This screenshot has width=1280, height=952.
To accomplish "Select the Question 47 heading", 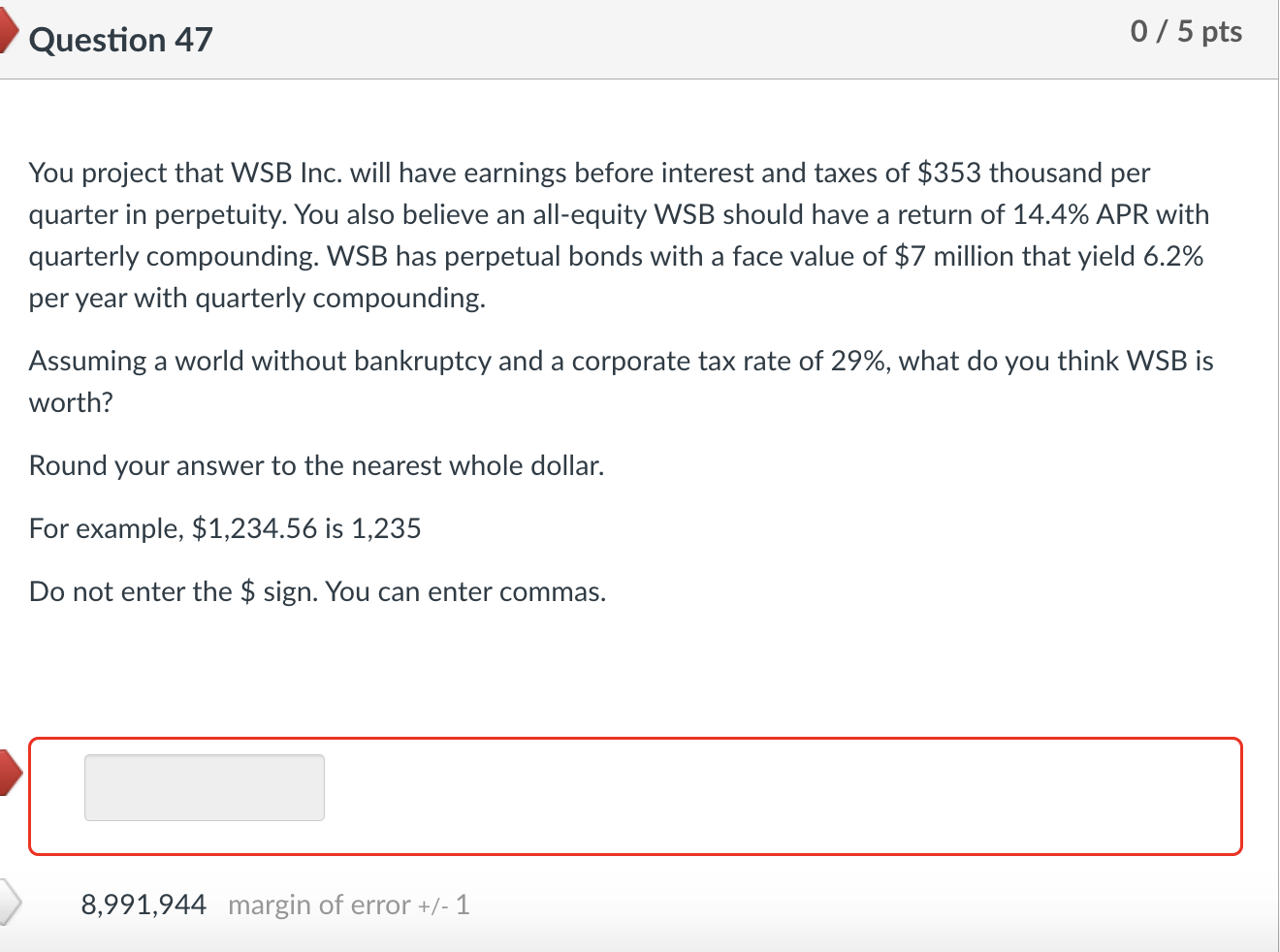I will click(120, 40).
